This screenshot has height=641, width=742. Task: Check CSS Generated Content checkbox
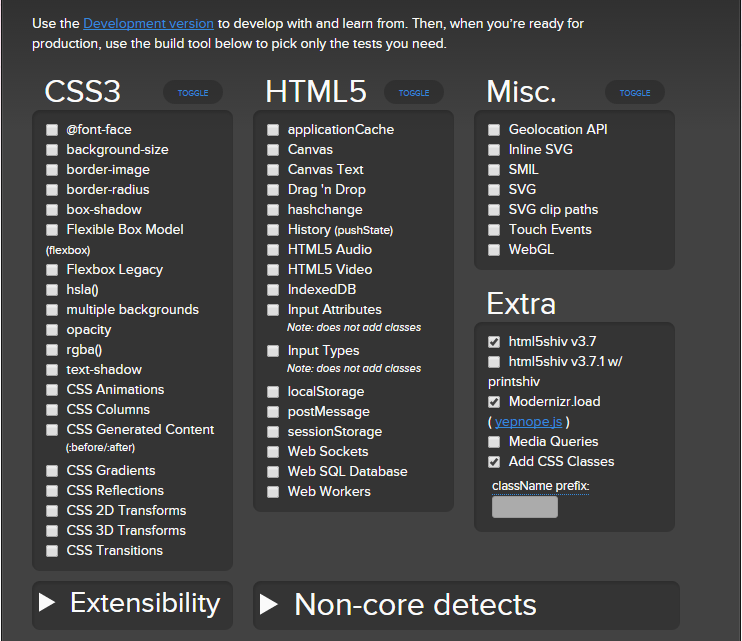click(x=52, y=430)
